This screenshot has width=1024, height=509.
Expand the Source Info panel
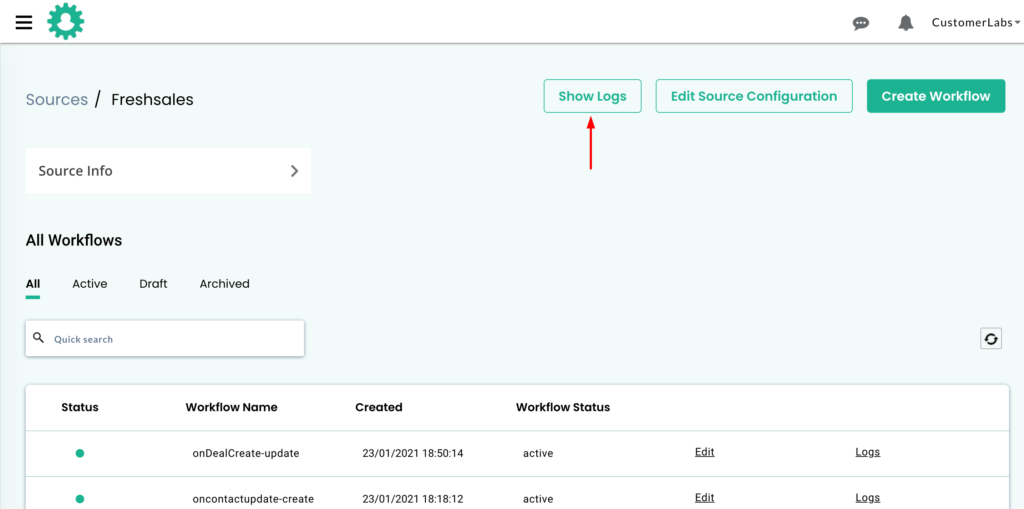click(168, 171)
